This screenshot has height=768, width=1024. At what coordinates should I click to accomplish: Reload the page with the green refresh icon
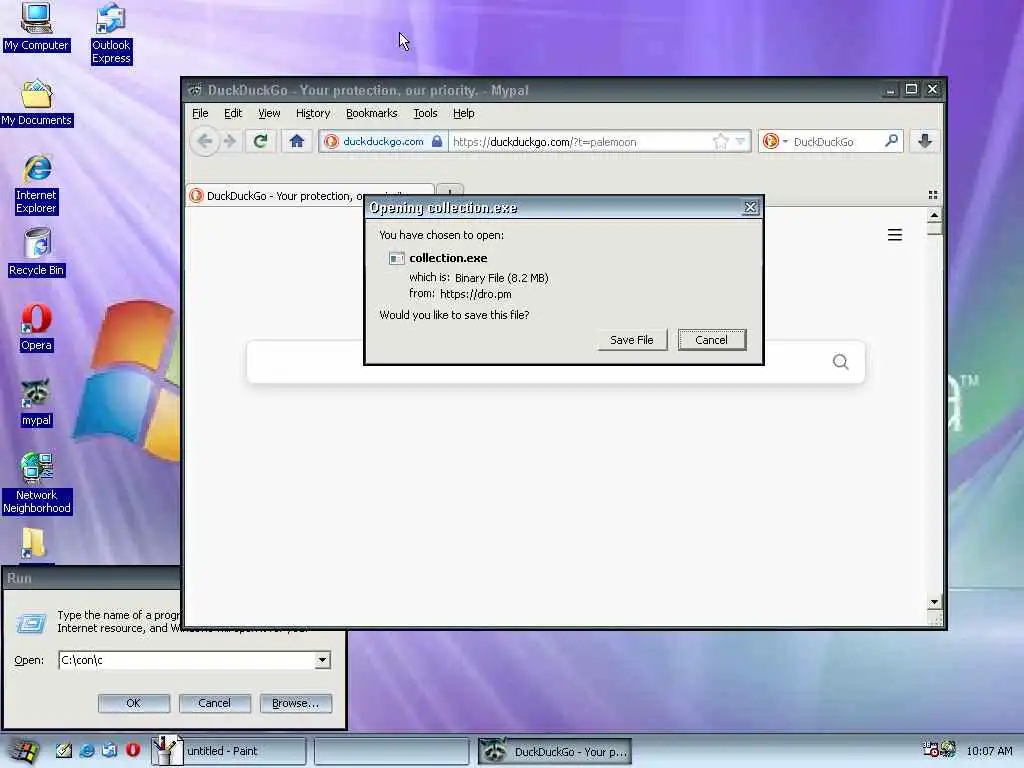[x=261, y=141]
